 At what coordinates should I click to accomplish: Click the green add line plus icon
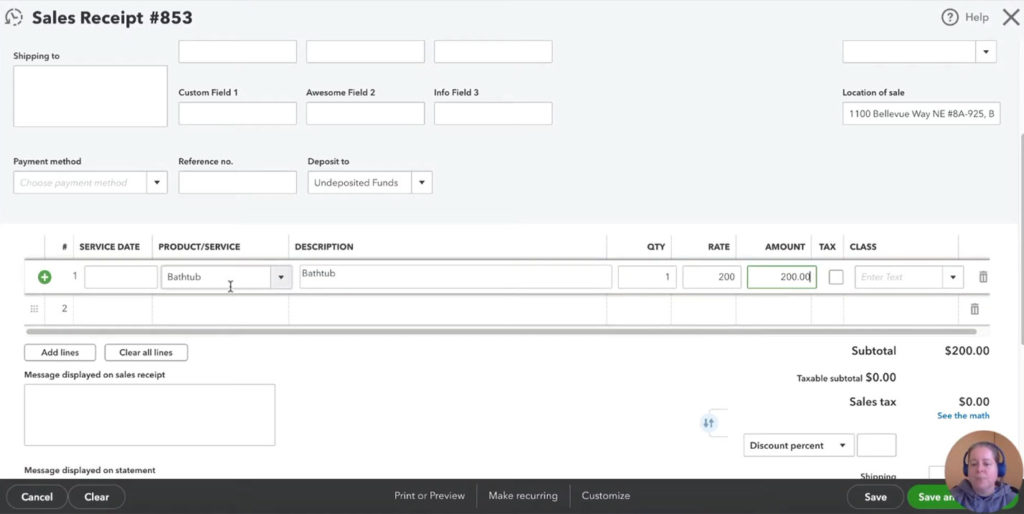[x=44, y=277]
